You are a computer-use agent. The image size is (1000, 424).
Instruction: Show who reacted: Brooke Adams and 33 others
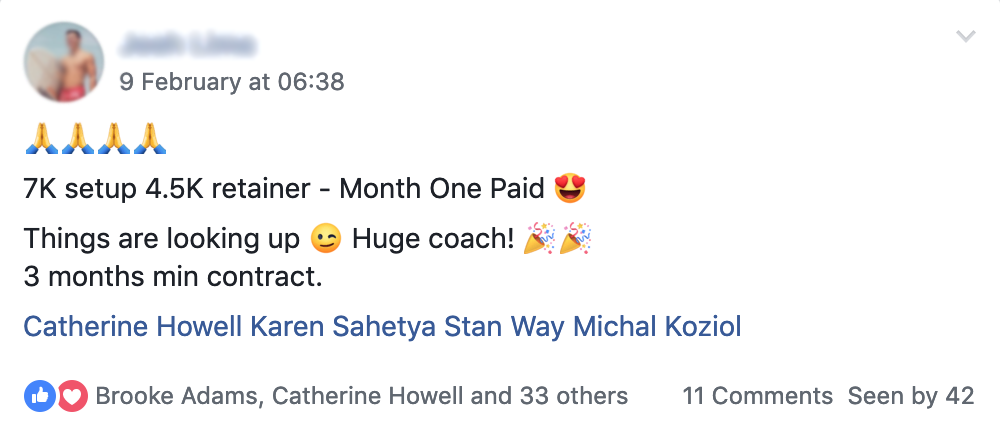point(361,396)
